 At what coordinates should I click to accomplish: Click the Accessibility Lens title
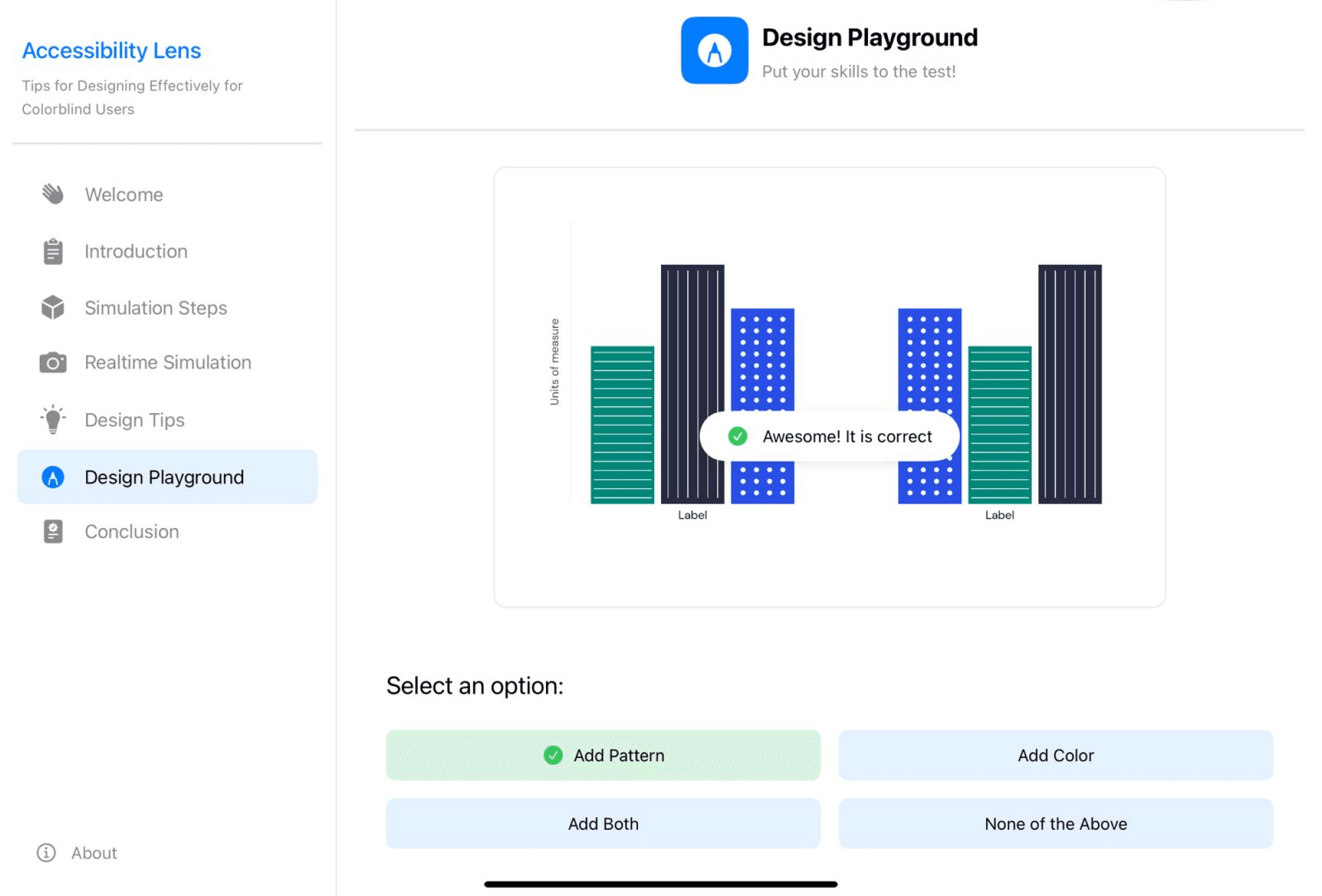point(111,50)
